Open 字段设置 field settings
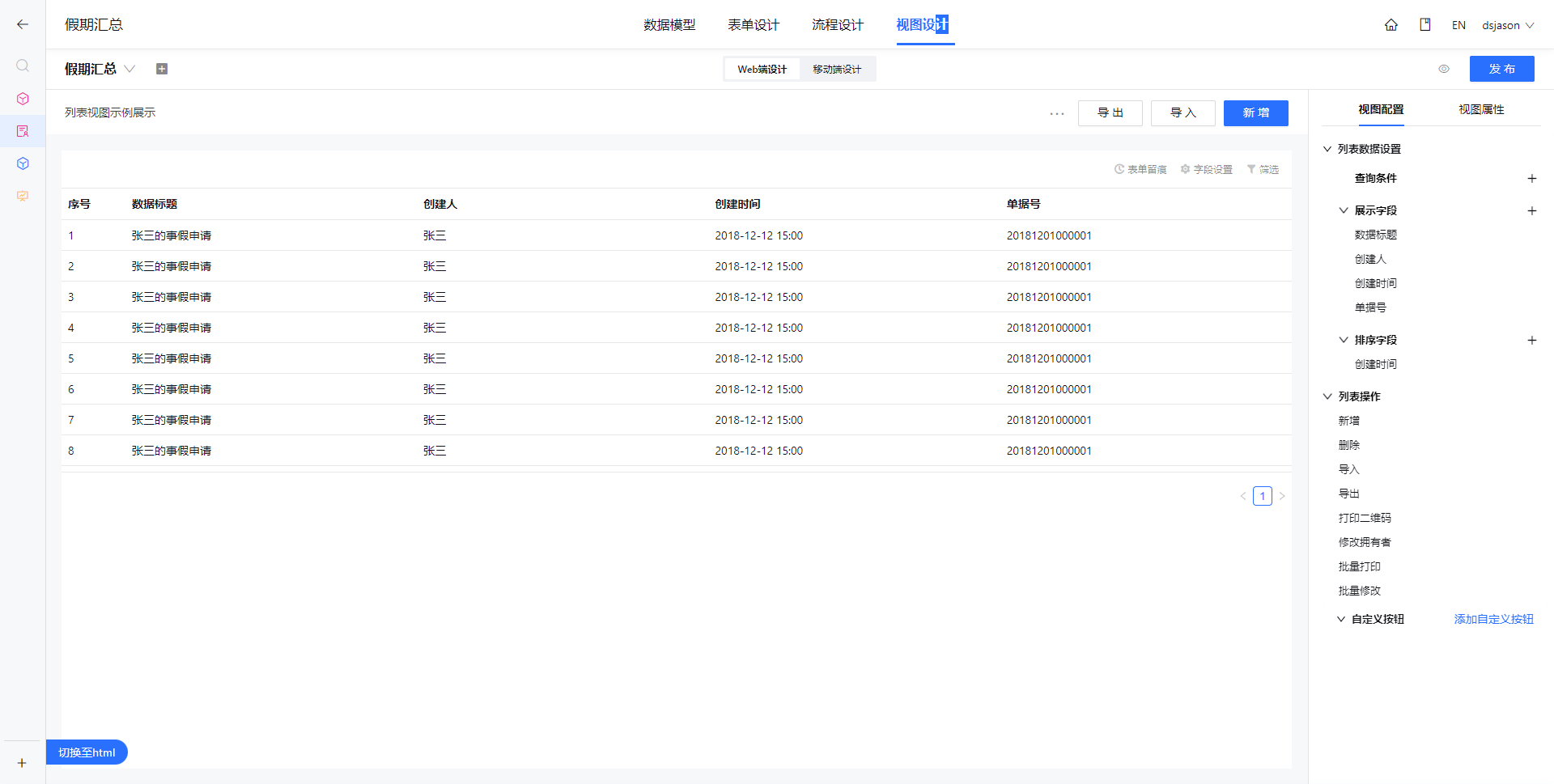 click(x=1207, y=169)
